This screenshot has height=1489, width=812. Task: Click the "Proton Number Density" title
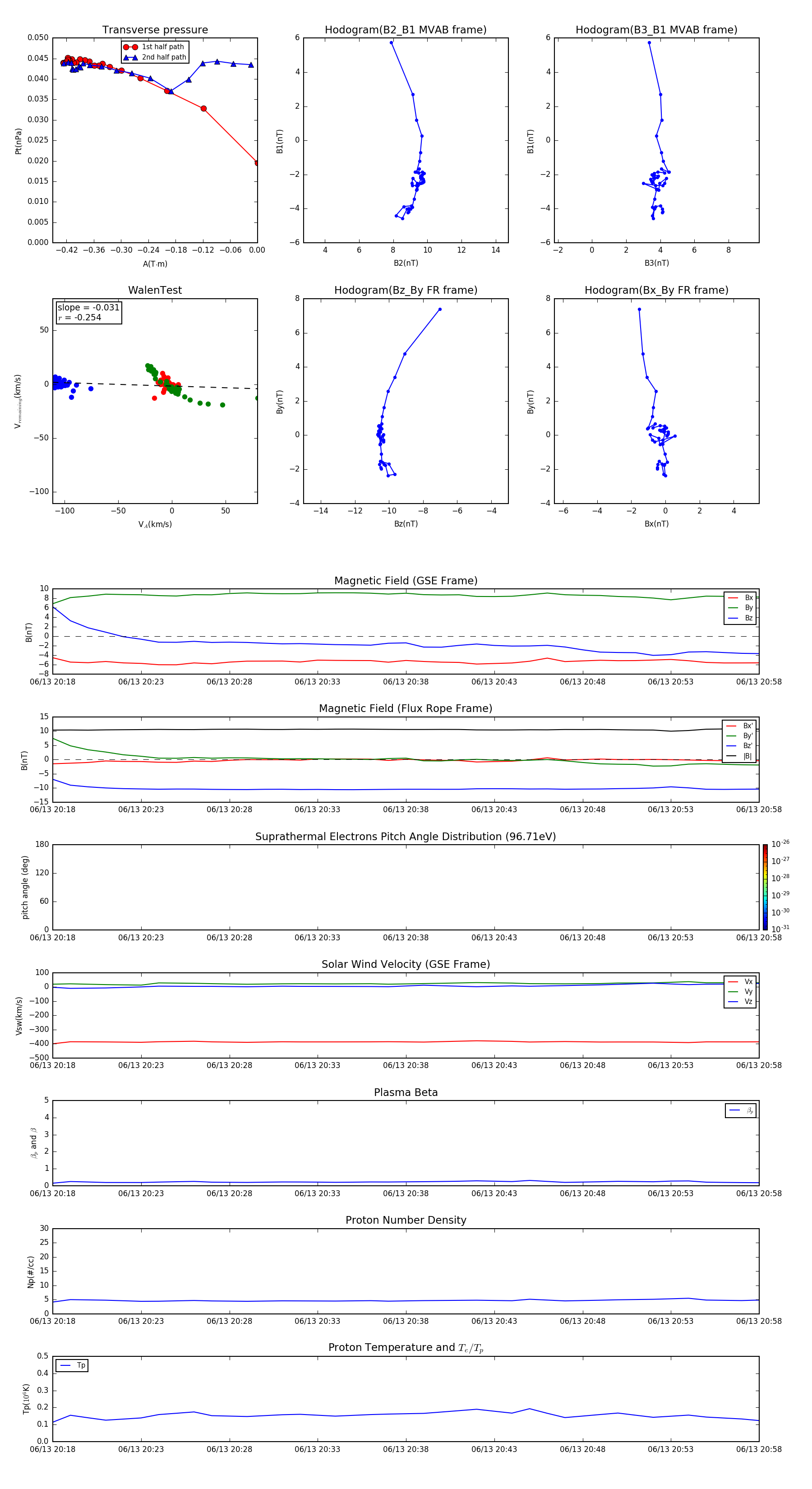(406, 1220)
